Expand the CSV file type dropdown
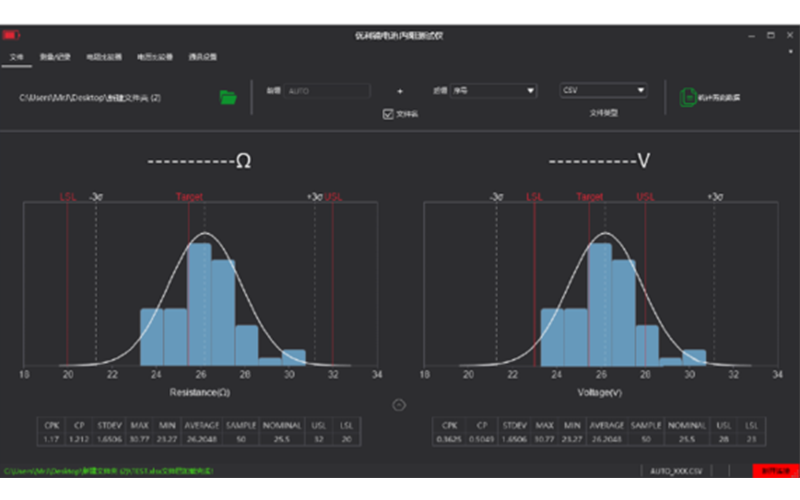 point(603,91)
